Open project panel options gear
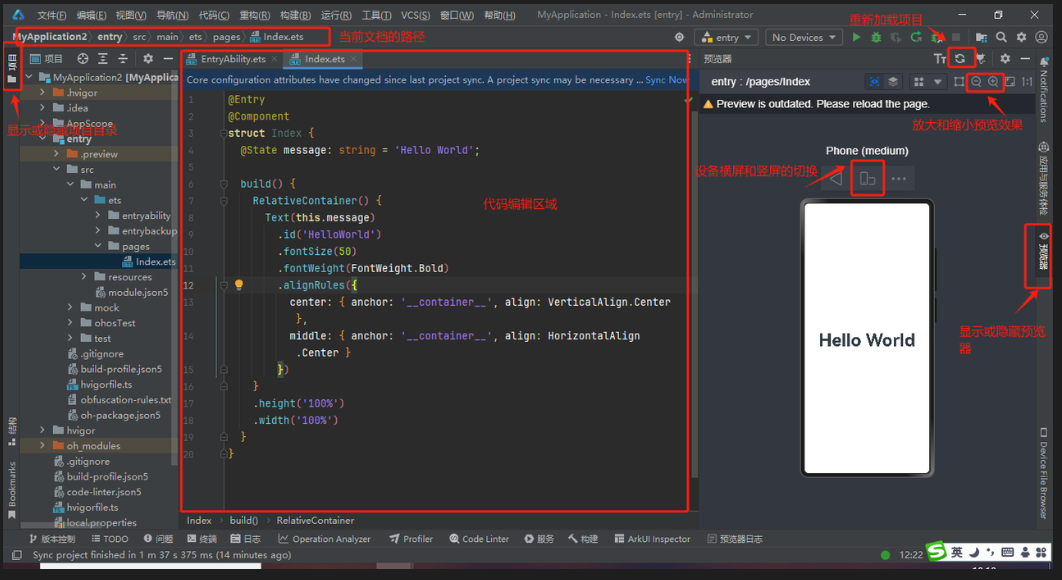Viewport: 1062px width, 580px height. 148,59
